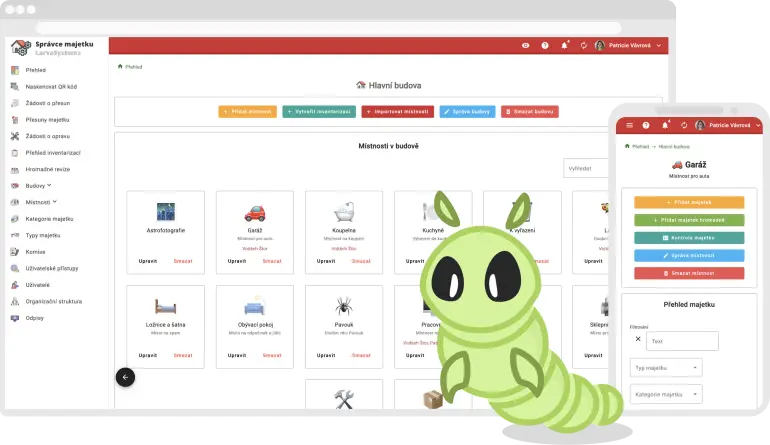Click the refresh icon in the mobile header
This screenshot has width=770, height=445.
pos(683,125)
